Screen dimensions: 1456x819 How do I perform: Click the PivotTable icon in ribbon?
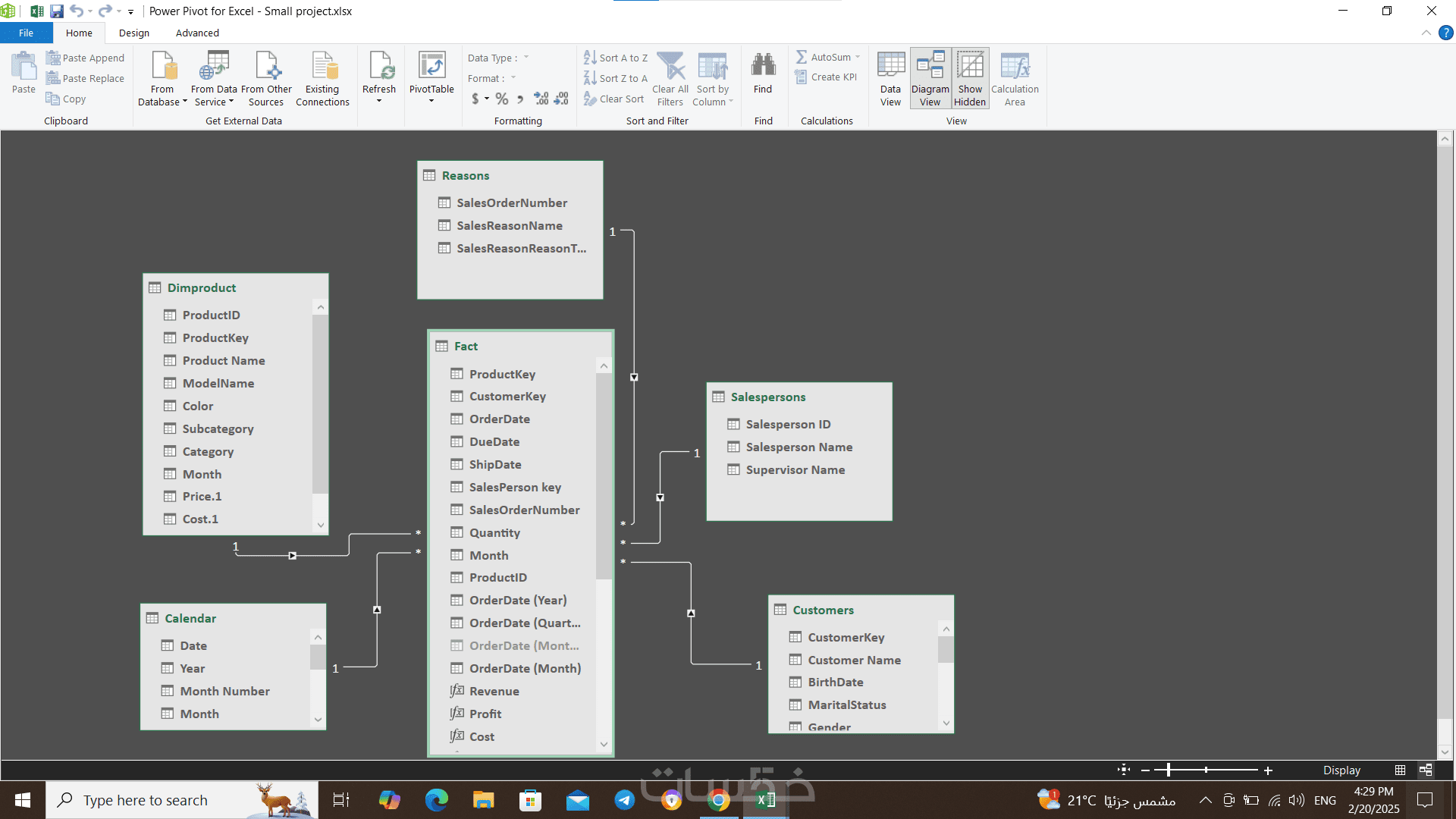pyautogui.click(x=431, y=67)
